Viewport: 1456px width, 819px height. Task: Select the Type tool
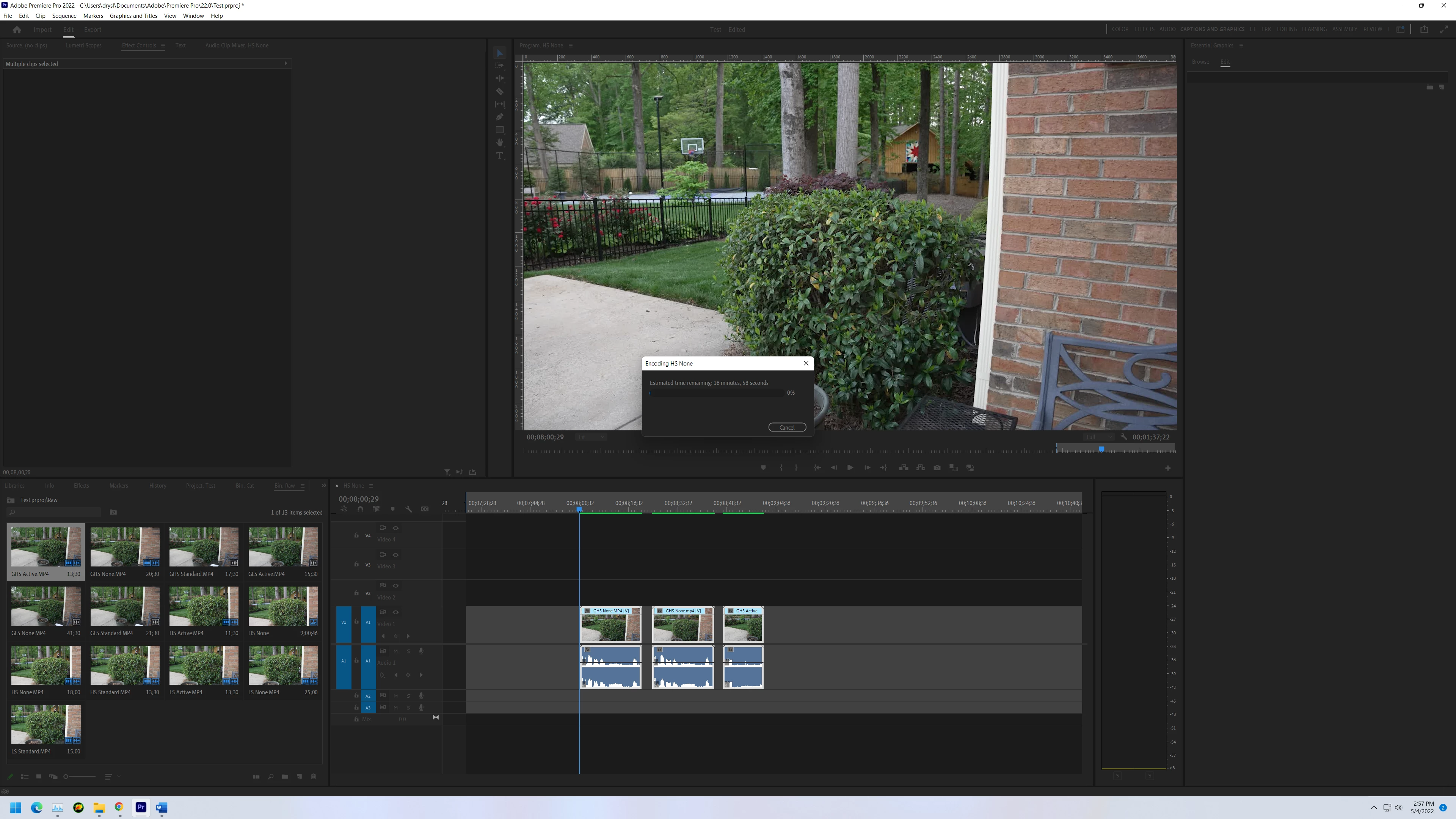click(500, 155)
